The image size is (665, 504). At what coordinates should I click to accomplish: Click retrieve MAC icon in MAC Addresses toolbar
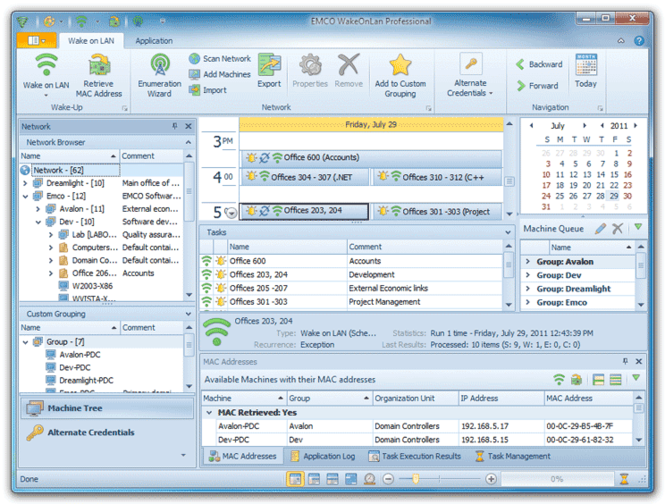point(576,379)
